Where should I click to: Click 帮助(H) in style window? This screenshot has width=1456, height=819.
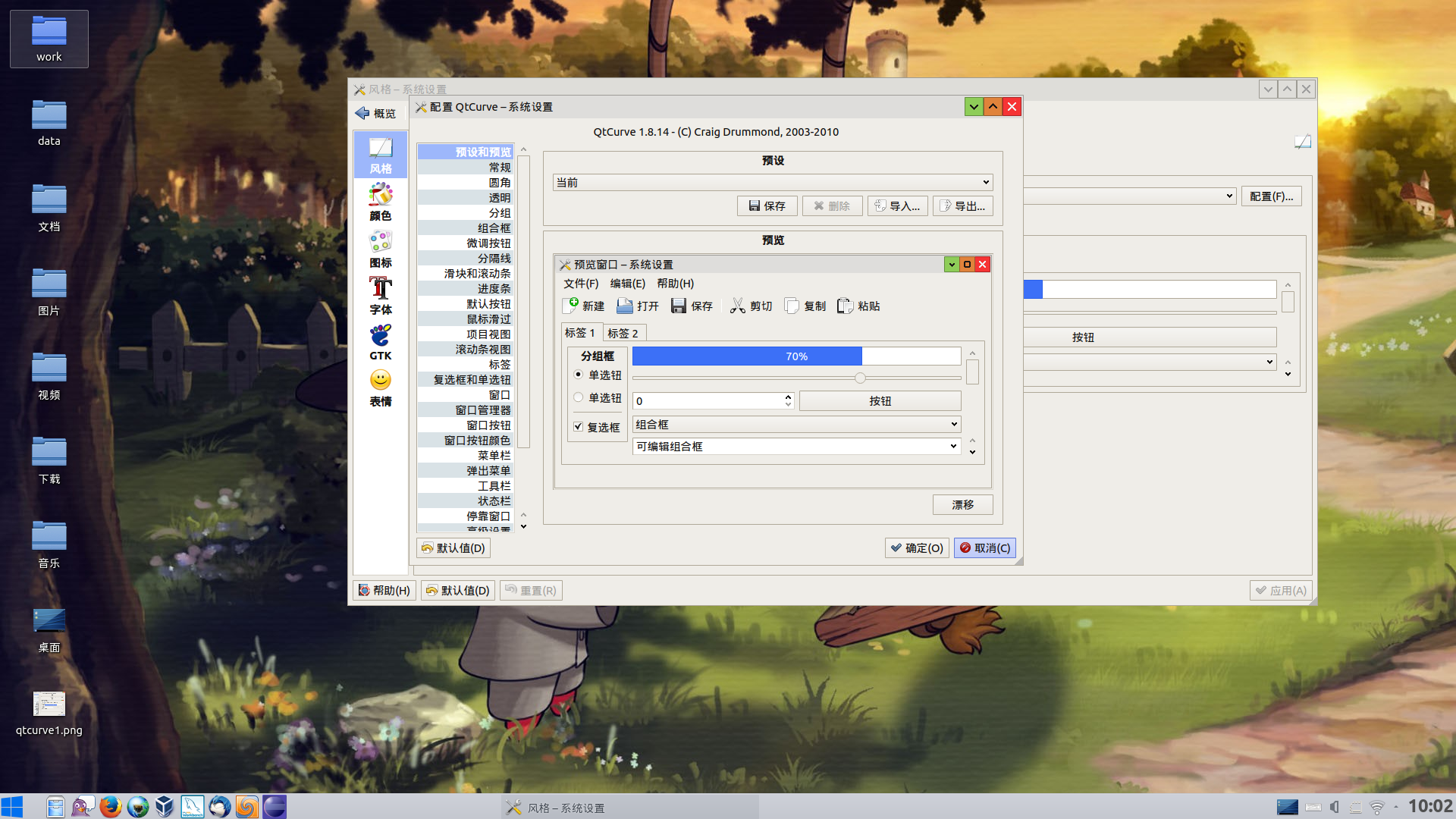pyautogui.click(x=384, y=590)
